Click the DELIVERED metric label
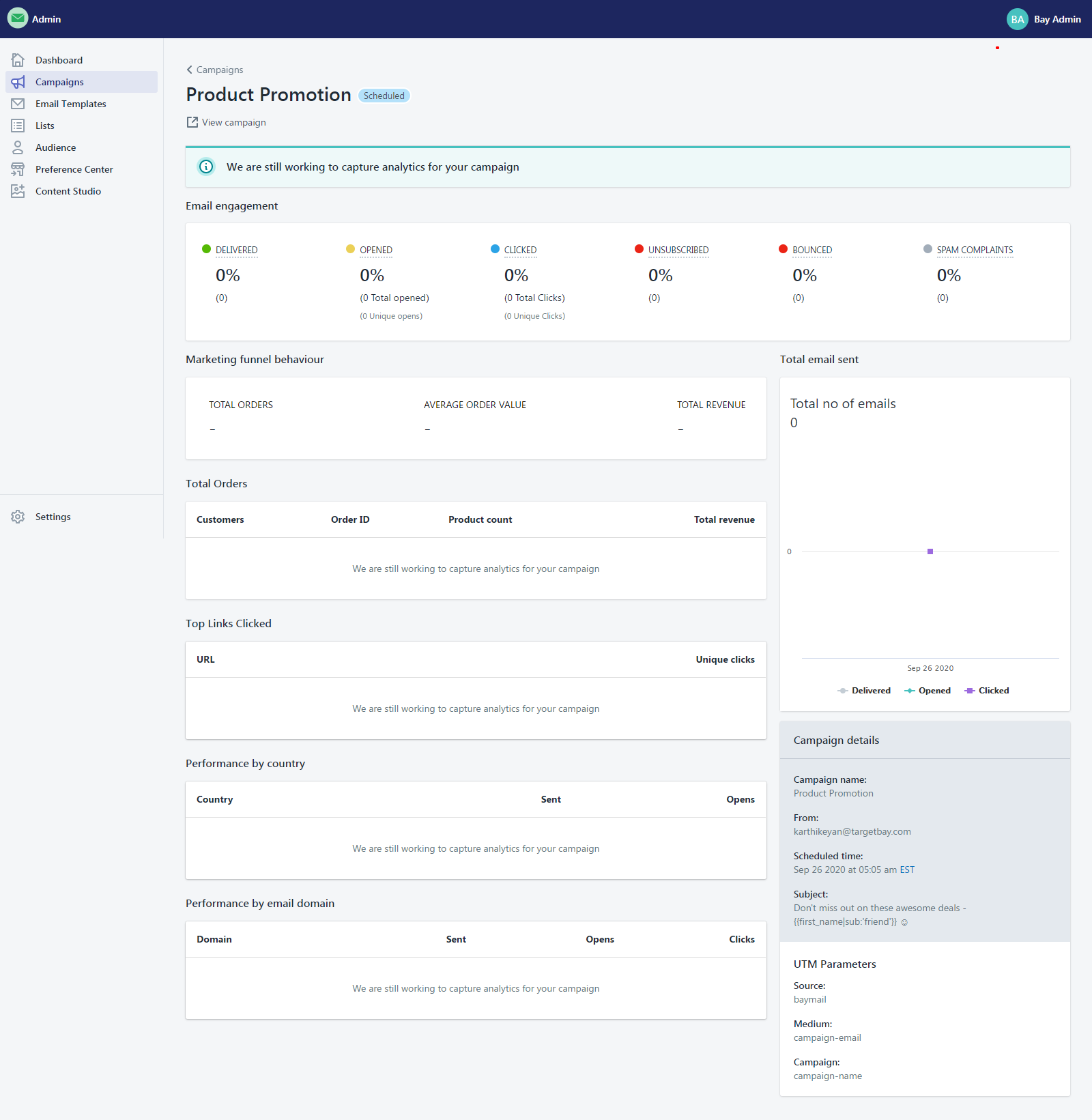The image size is (1092, 1120). (237, 250)
